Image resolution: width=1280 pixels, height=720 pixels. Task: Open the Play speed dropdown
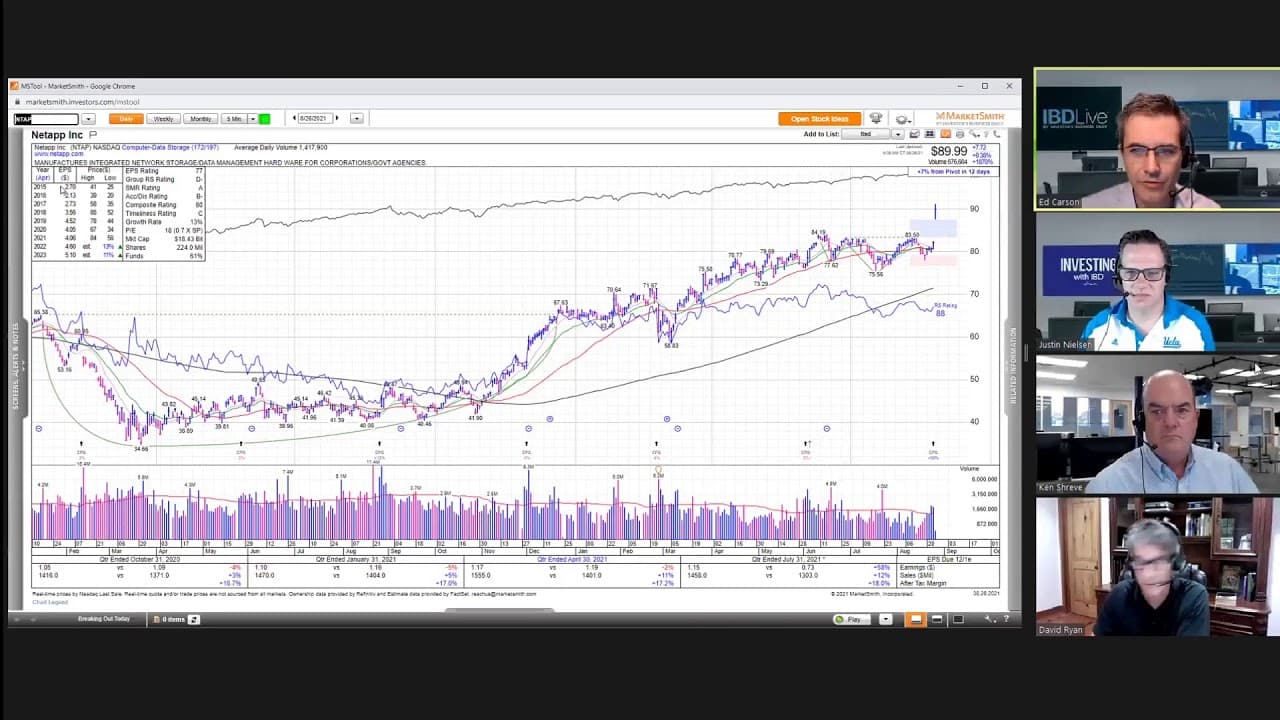(x=886, y=619)
